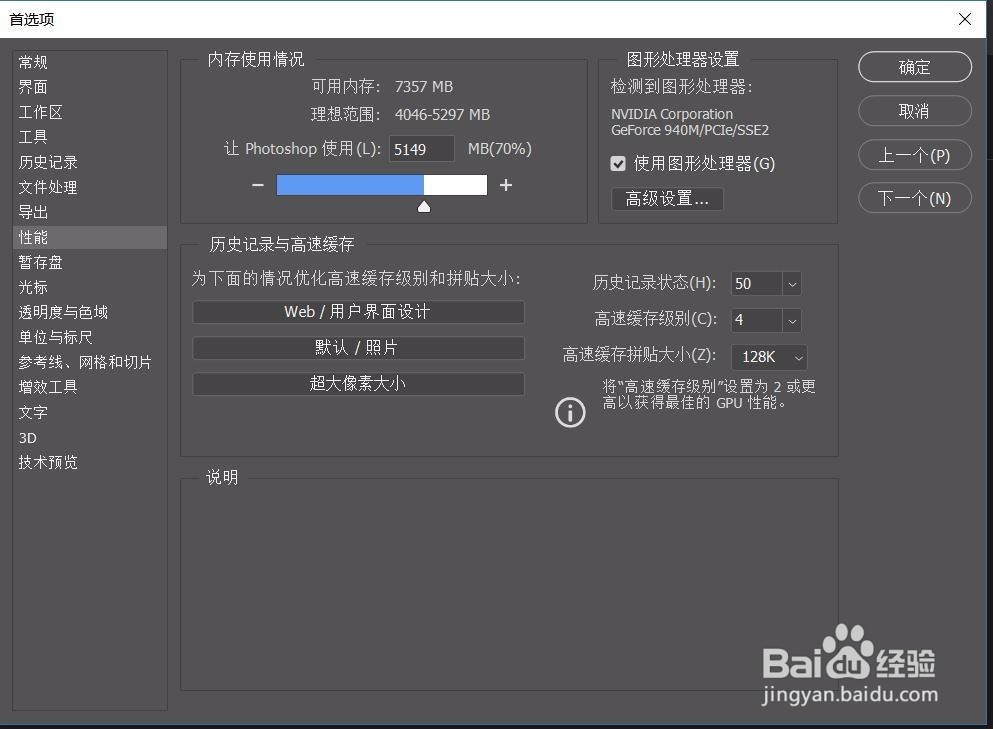993x729 pixels.
Task: Expand the 高速缓存级别(C) dropdown arrow
Action: tap(792, 320)
